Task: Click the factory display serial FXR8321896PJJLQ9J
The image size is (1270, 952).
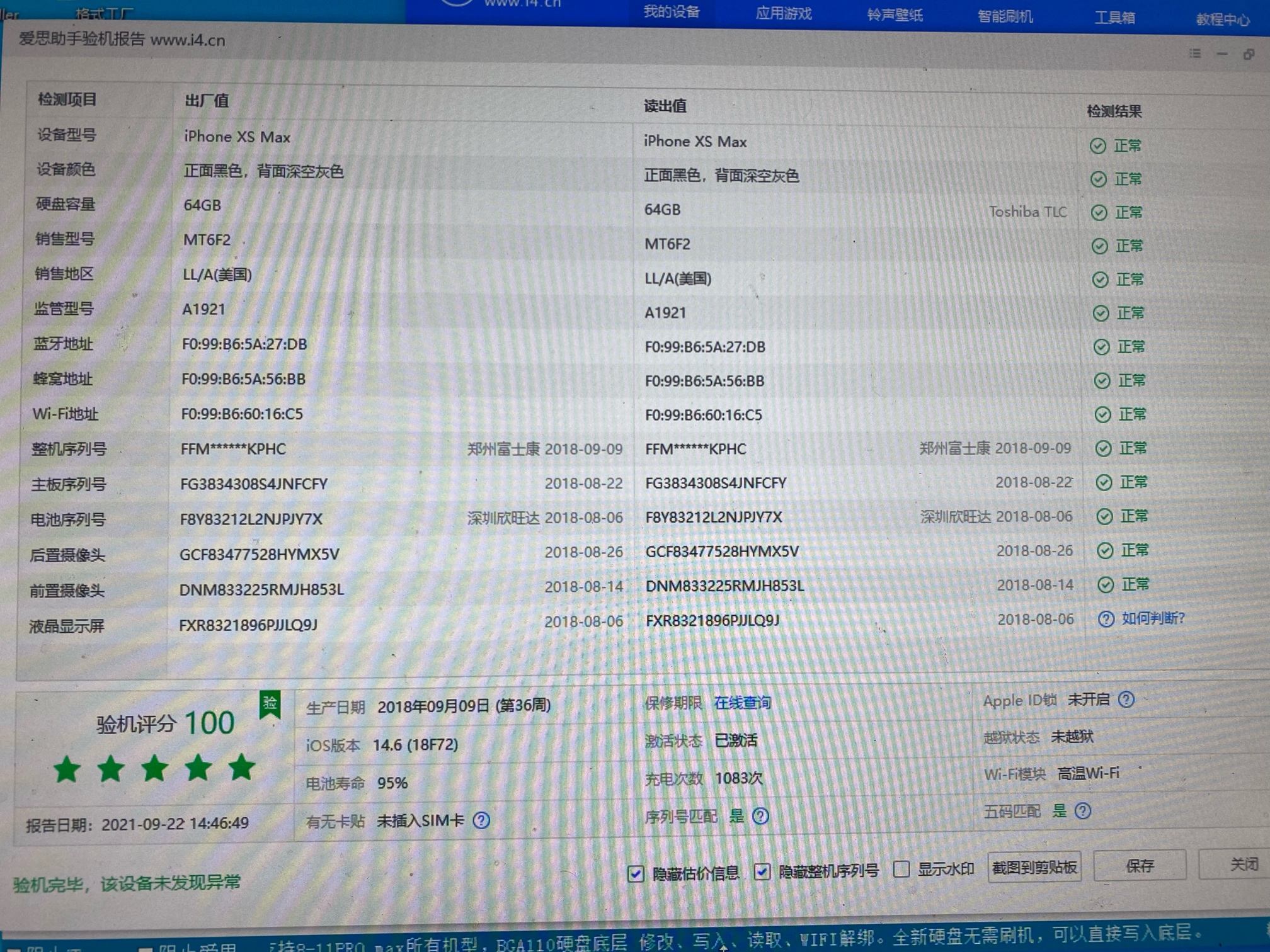Action: point(248,625)
